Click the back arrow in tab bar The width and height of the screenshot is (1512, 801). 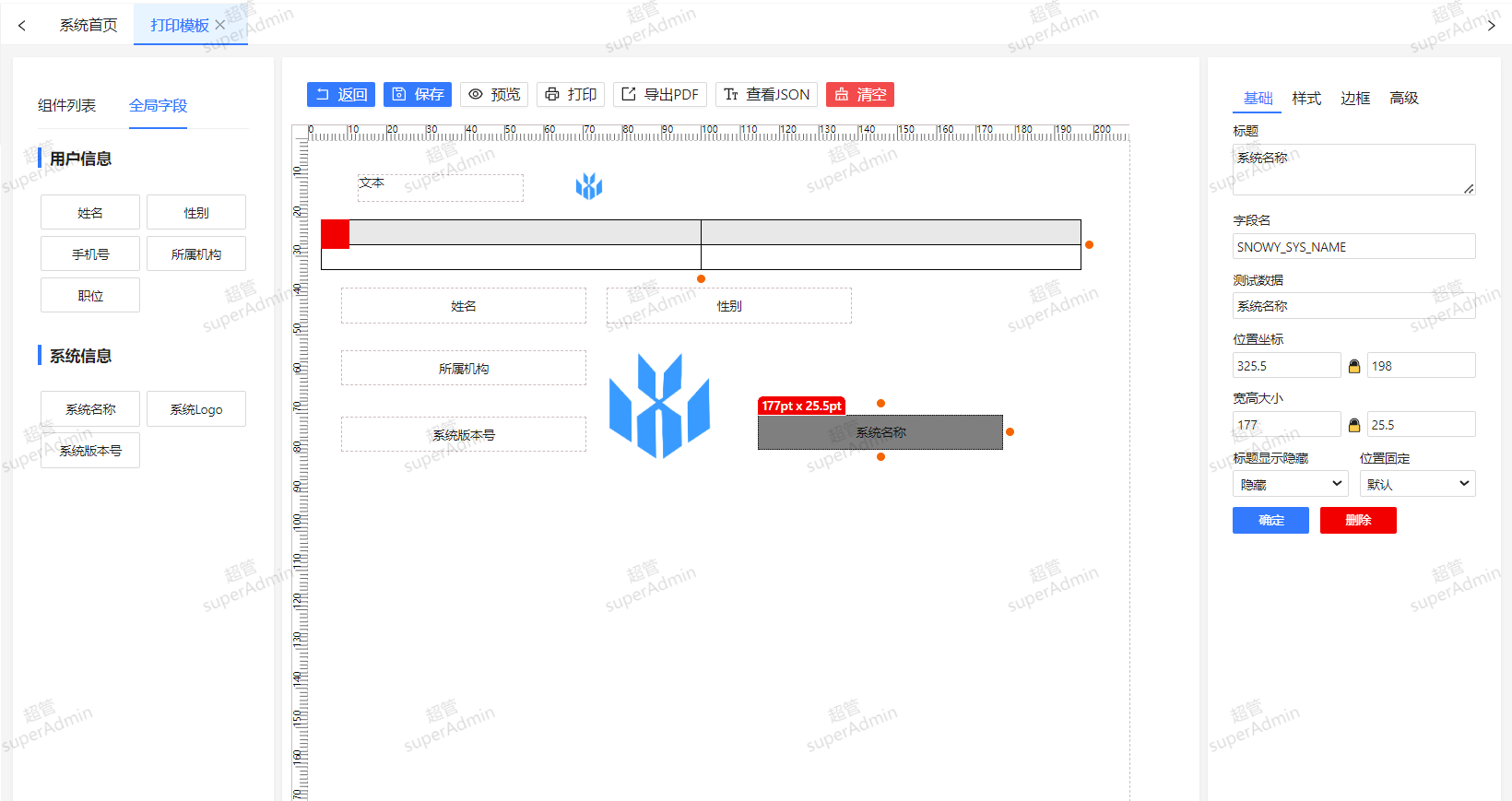tap(22, 25)
